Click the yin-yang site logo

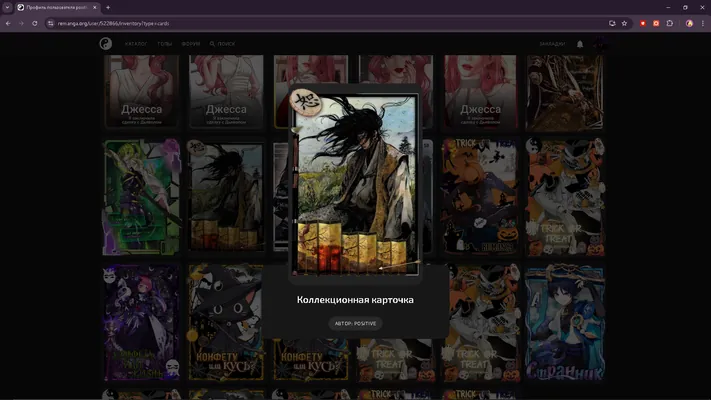click(x=106, y=44)
